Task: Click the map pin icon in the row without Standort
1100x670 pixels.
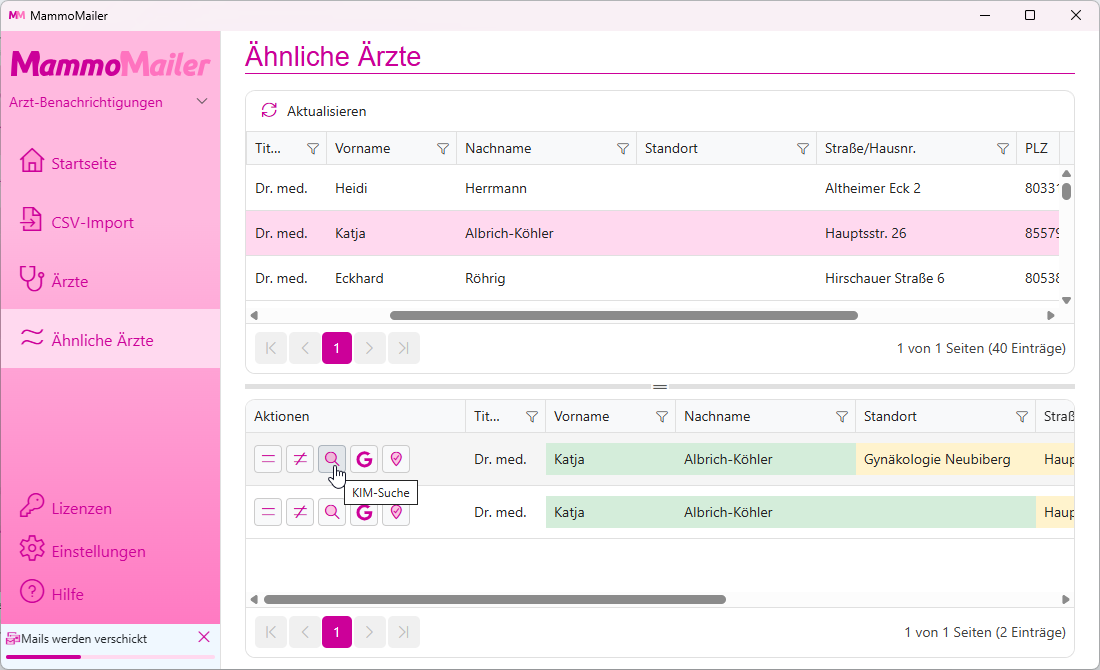Action: click(x=396, y=512)
